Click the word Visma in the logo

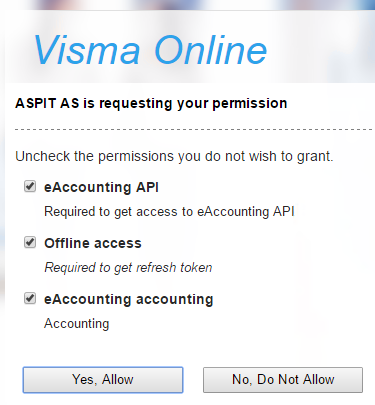coord(87,50)
